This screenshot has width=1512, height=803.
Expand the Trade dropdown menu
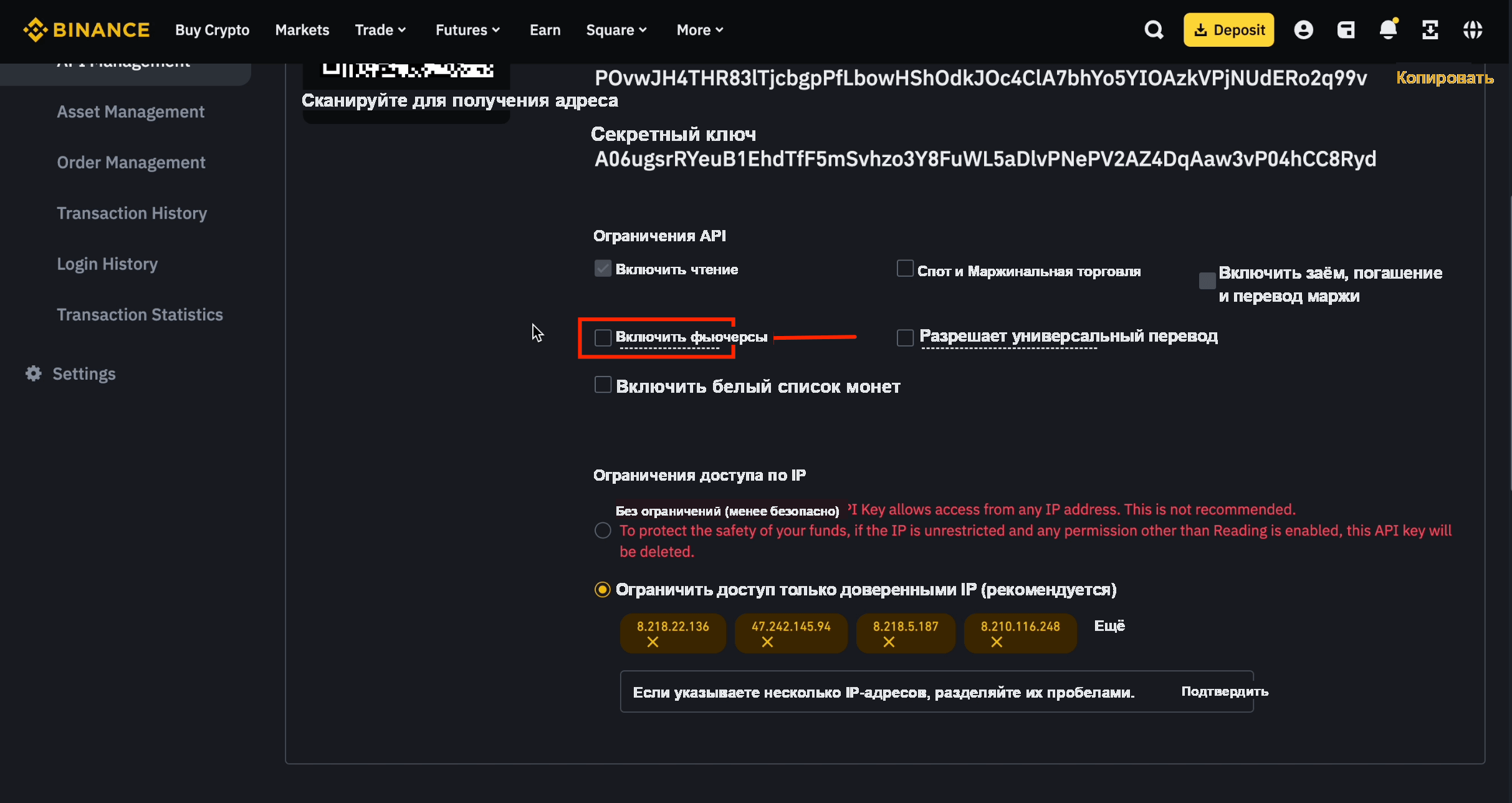click(x=380, y=30)
